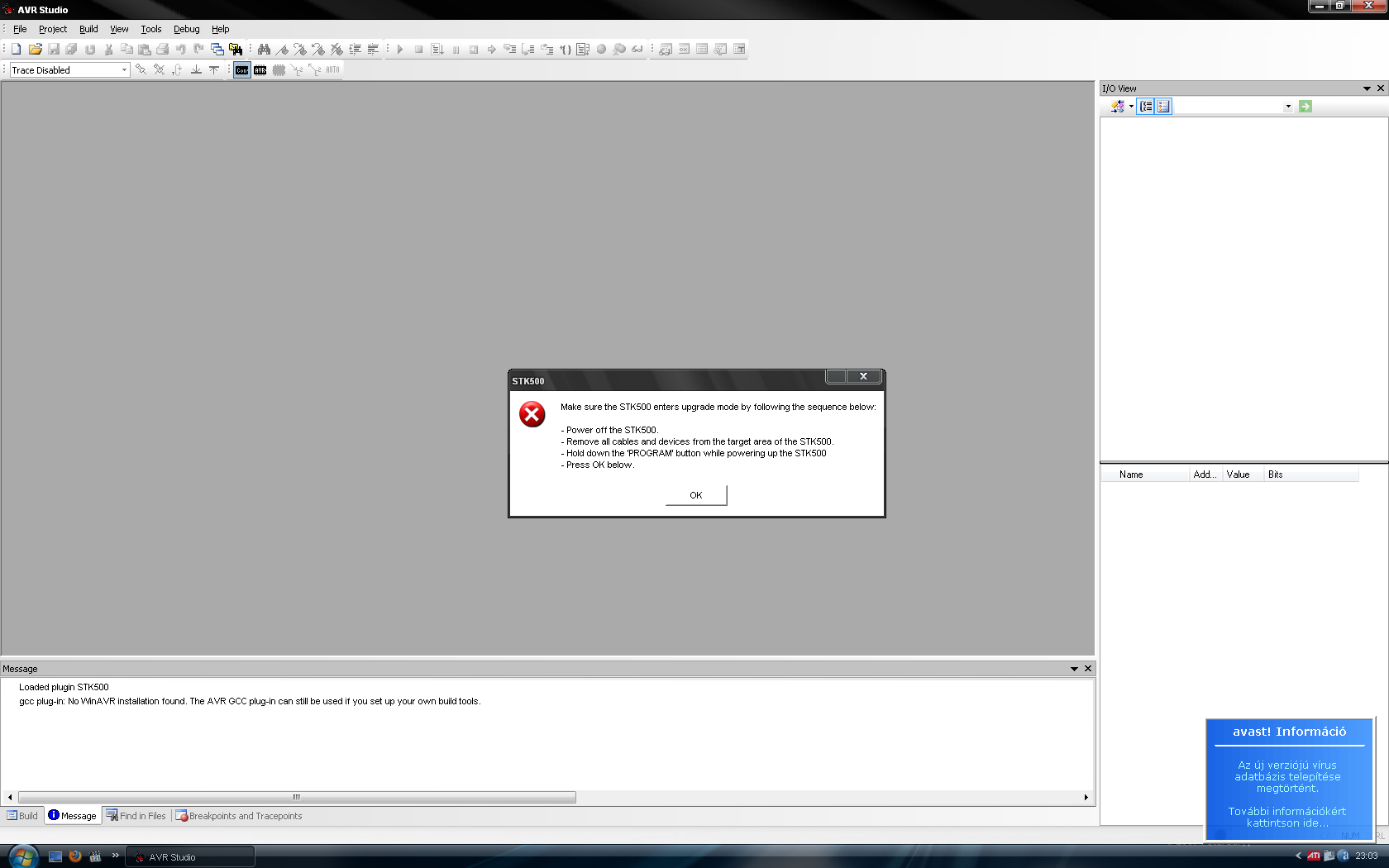The width and height of the screenshot is (1389, 868).
Task: Click the New File icon
Action: pyautogui.click(x=17, y=50)
